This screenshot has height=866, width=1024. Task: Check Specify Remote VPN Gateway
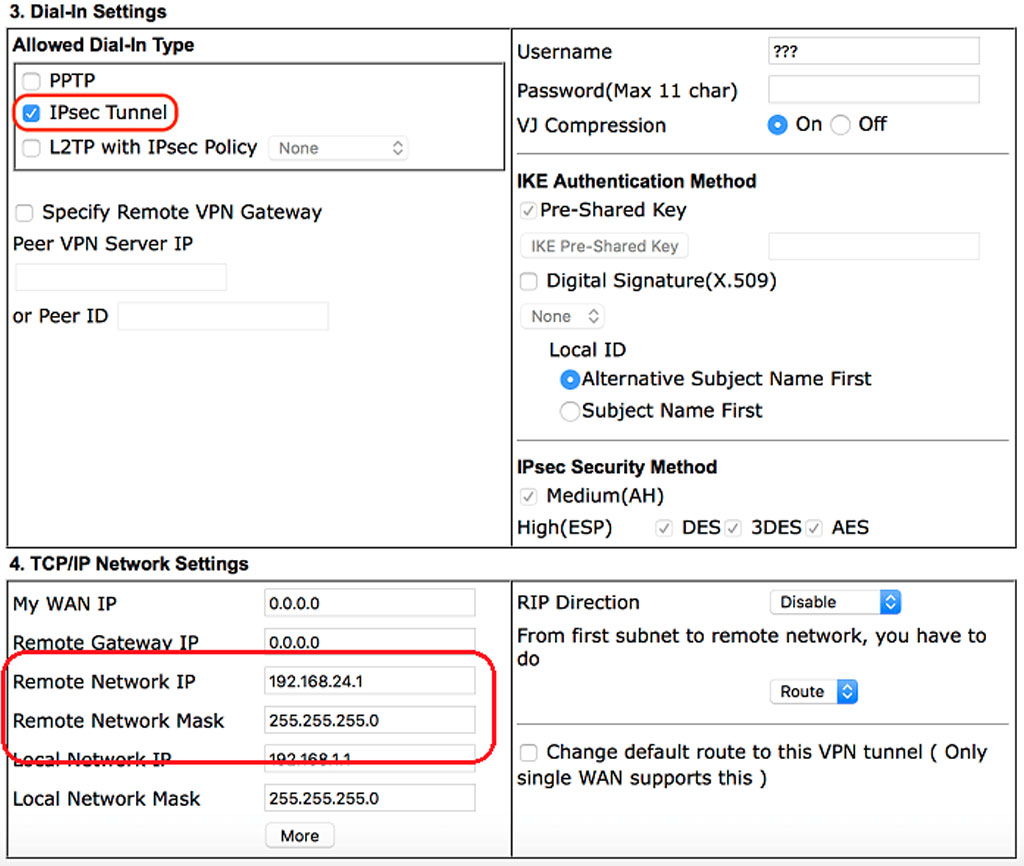[x=25, y=213]
